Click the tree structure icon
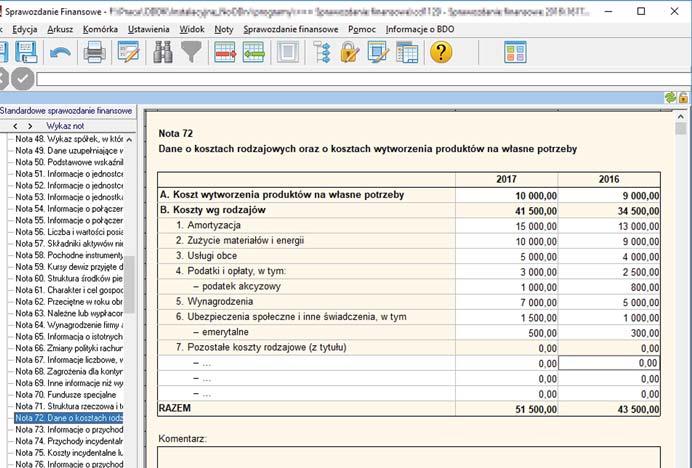Screen dimensions: 692x468 tap(322, 52)
